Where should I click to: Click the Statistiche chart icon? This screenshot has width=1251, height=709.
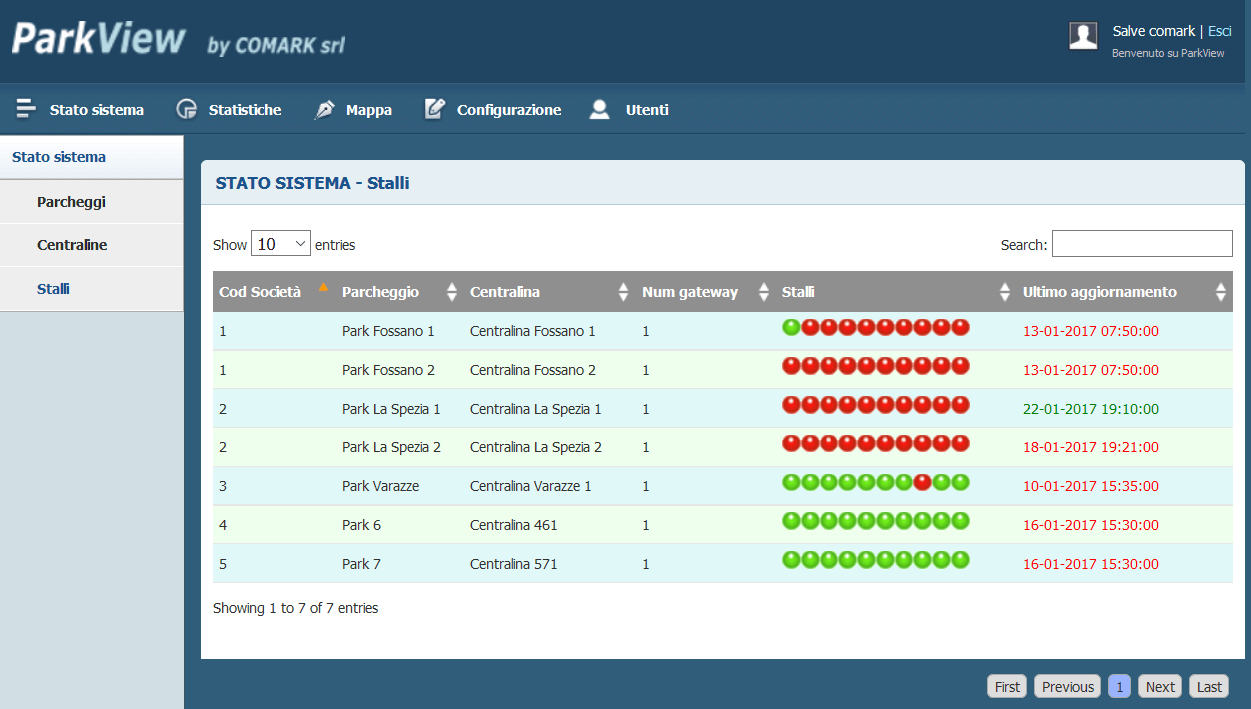click(187, 109)
